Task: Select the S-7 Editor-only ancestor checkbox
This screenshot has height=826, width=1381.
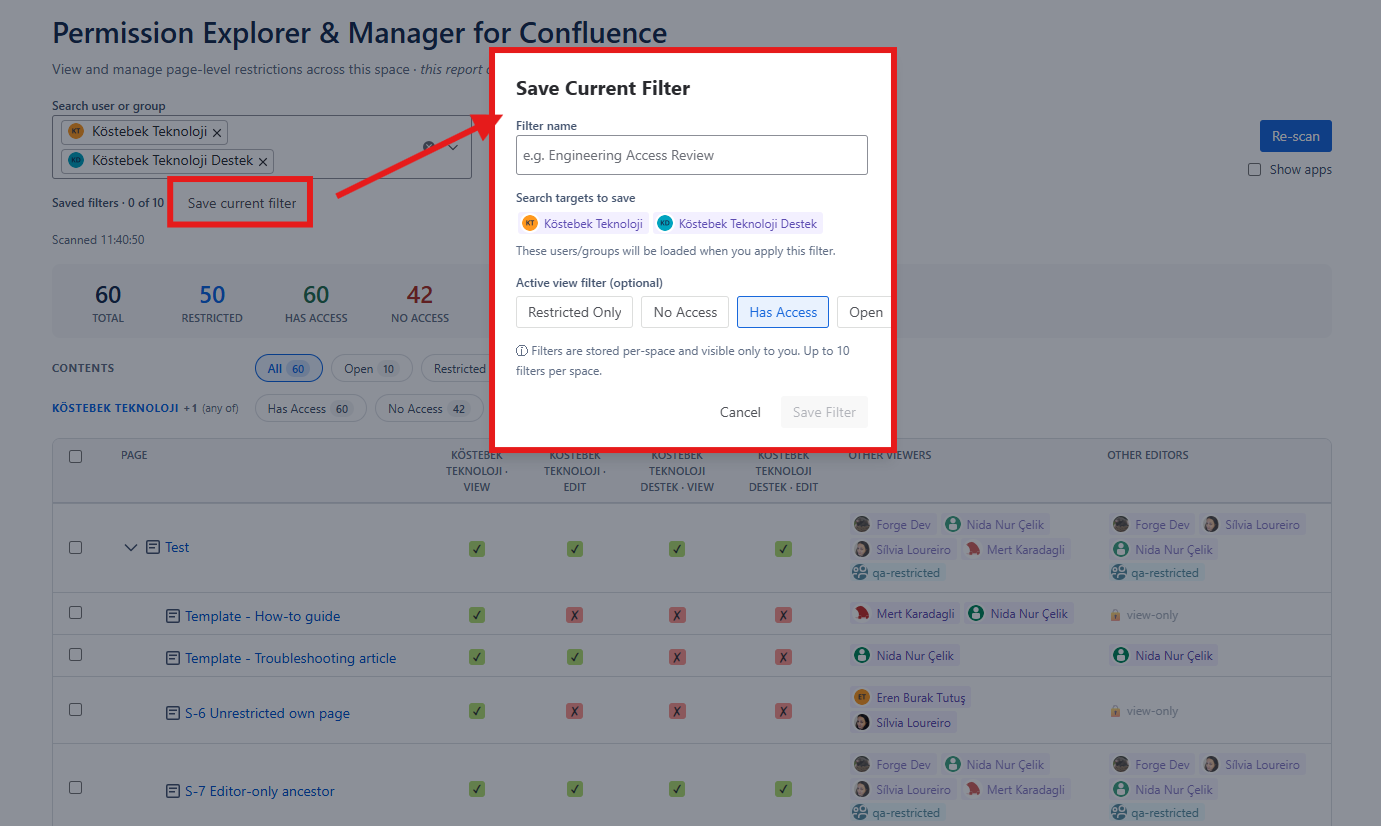Action: coord(75,787)
